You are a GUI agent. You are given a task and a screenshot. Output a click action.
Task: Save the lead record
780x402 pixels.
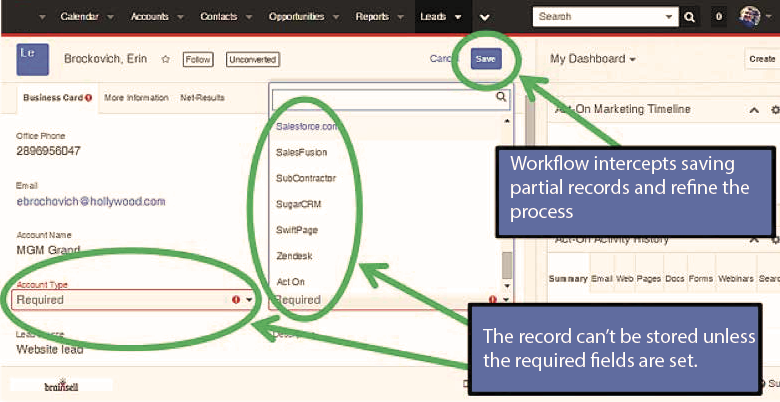click(486, 59)
